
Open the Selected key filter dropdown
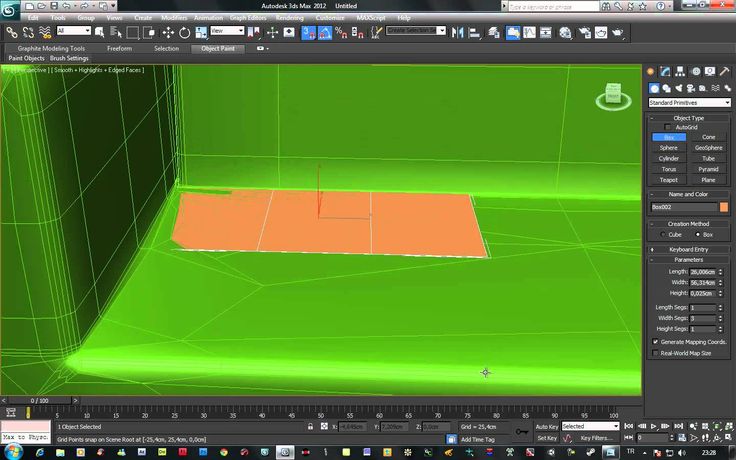coord(591,426)
